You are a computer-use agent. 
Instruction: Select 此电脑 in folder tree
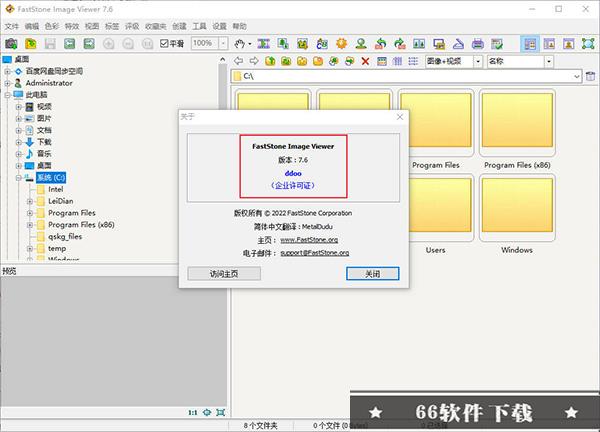36,95
